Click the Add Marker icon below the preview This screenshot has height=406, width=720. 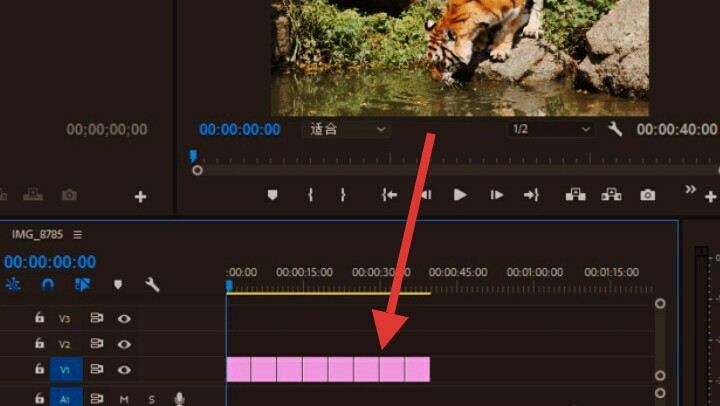tap(272, 195)
